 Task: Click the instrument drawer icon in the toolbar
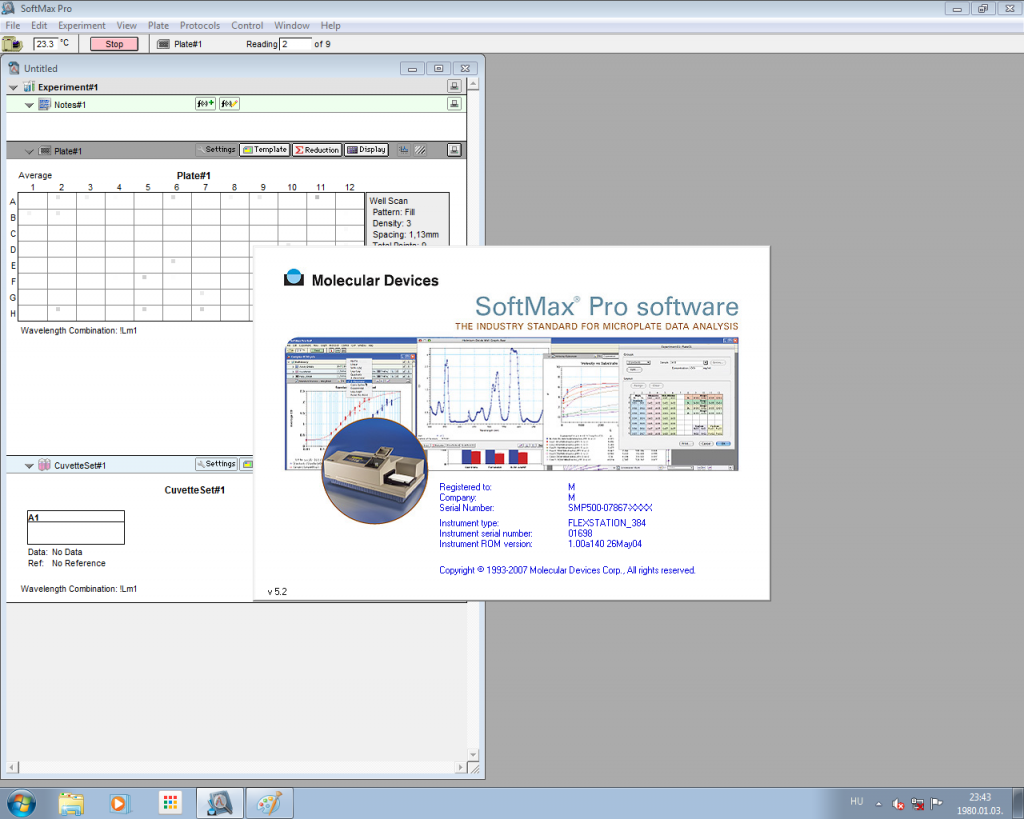point(13,44)
